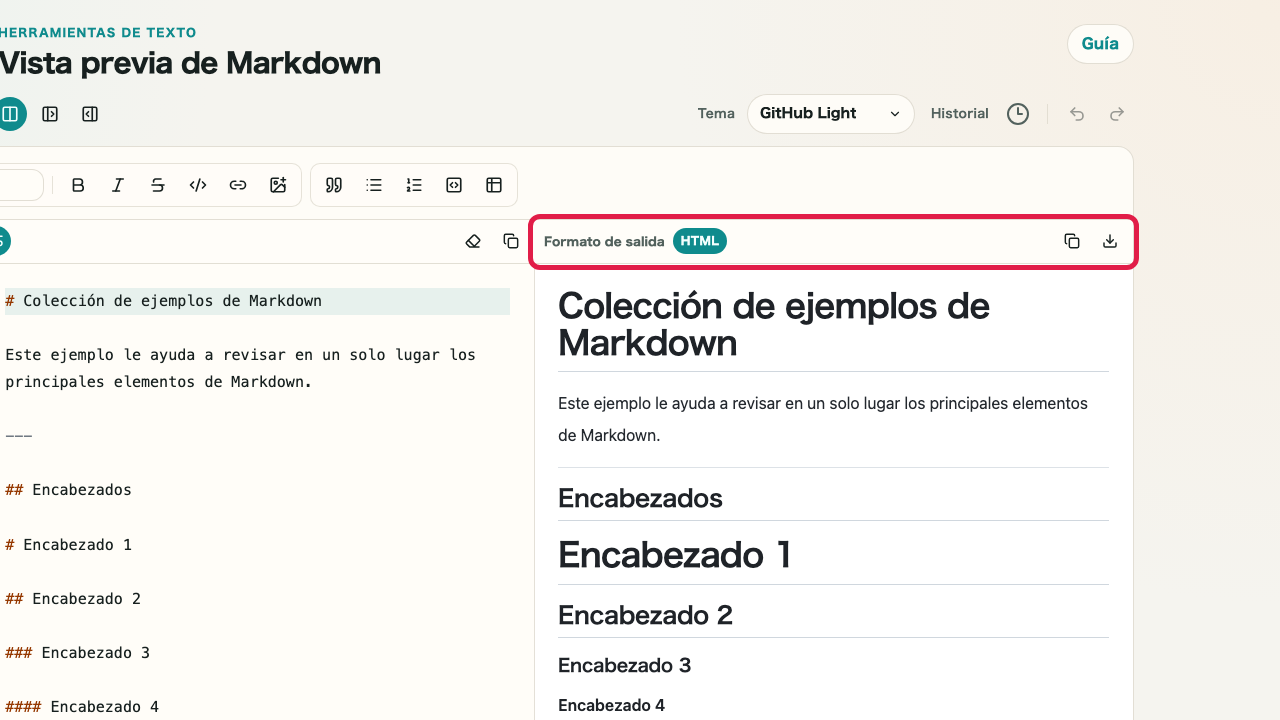Click preview heading 'Encabezado 3'
Screen dimensions: 1280x720
(x=625, y=665)
